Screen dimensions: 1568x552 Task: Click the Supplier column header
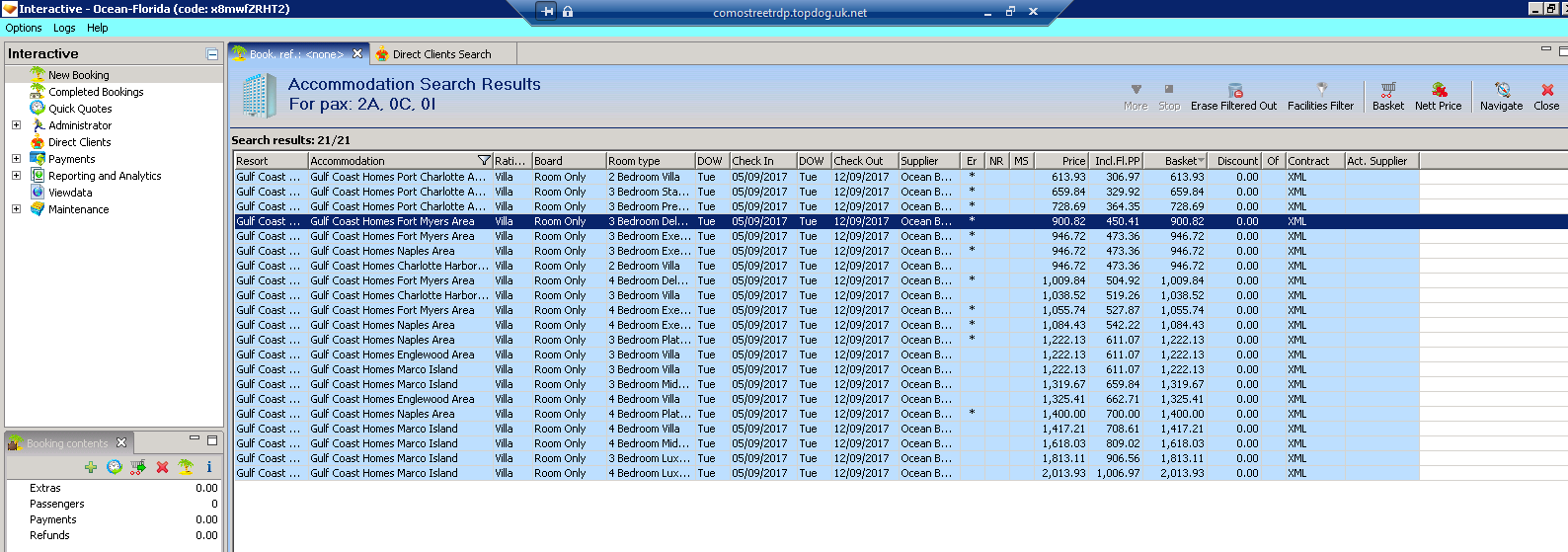tap(928, 161)
